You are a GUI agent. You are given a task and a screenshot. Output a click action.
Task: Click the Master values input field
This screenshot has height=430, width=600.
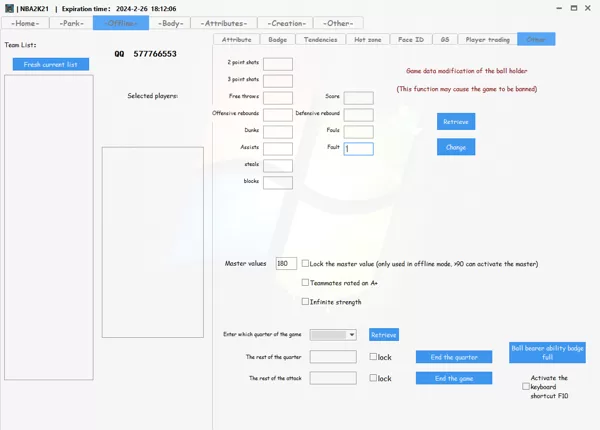pos(286,263)
